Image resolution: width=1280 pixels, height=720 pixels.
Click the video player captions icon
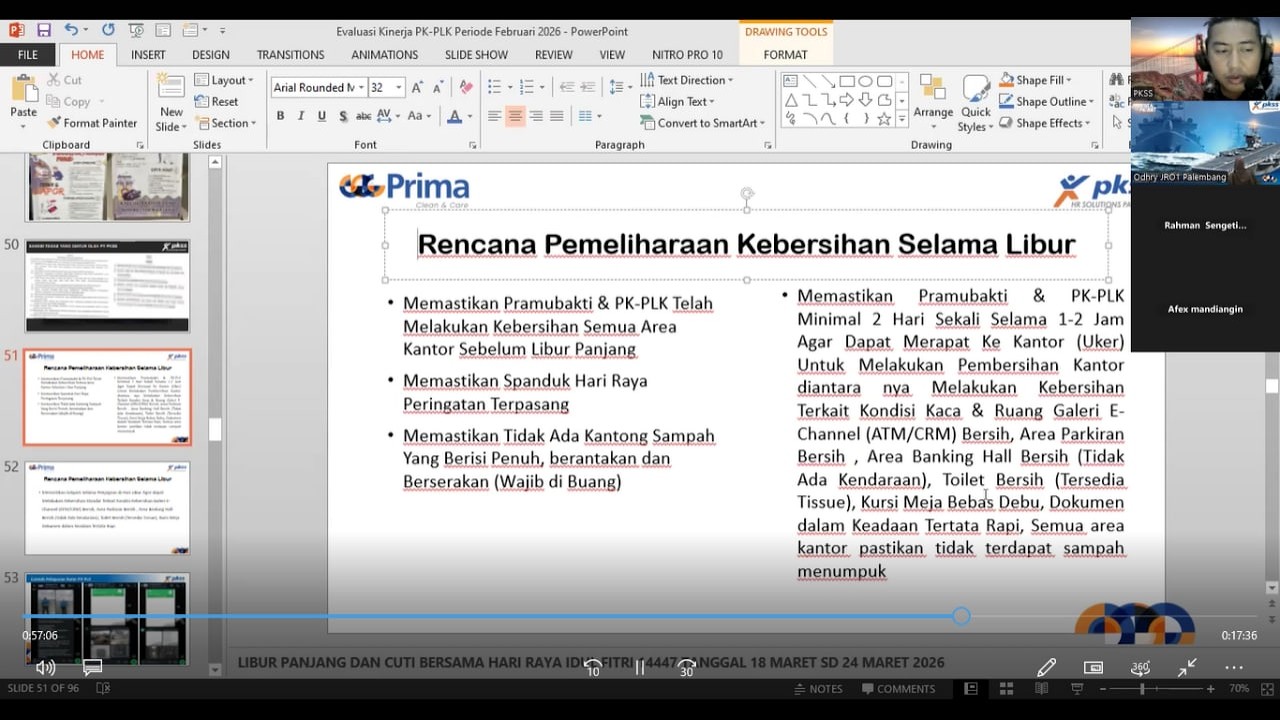pos(93,667)
